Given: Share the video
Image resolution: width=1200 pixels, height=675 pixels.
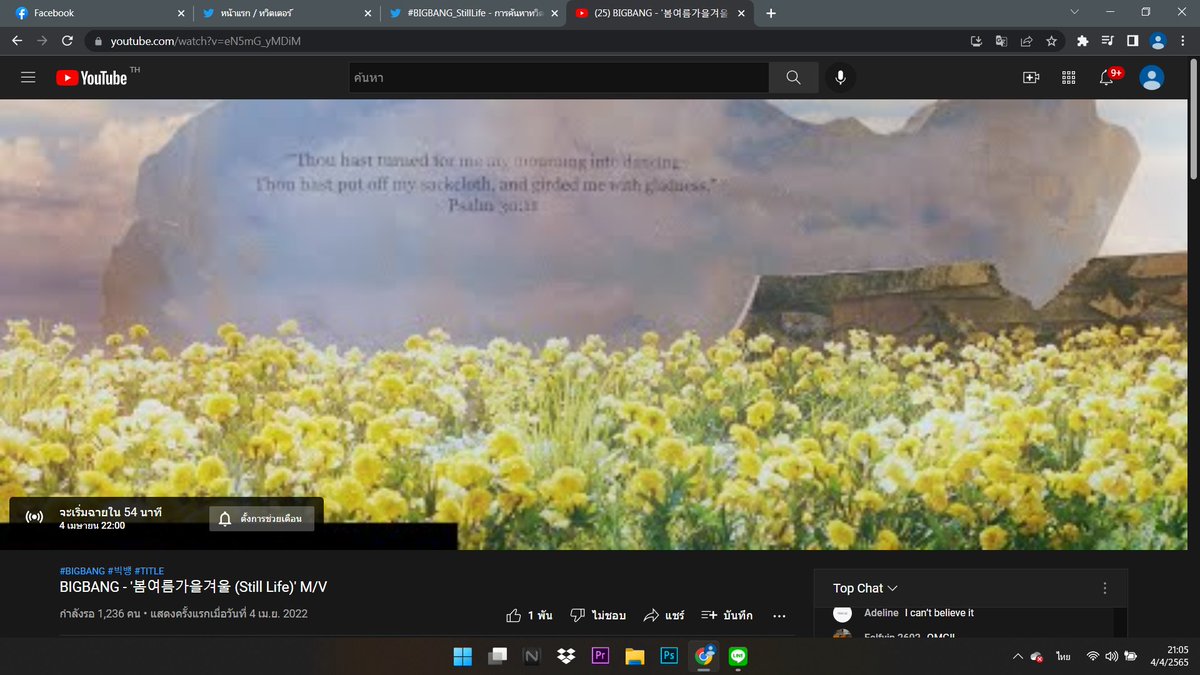Looking at the screenshot, I should pos(663,615).
